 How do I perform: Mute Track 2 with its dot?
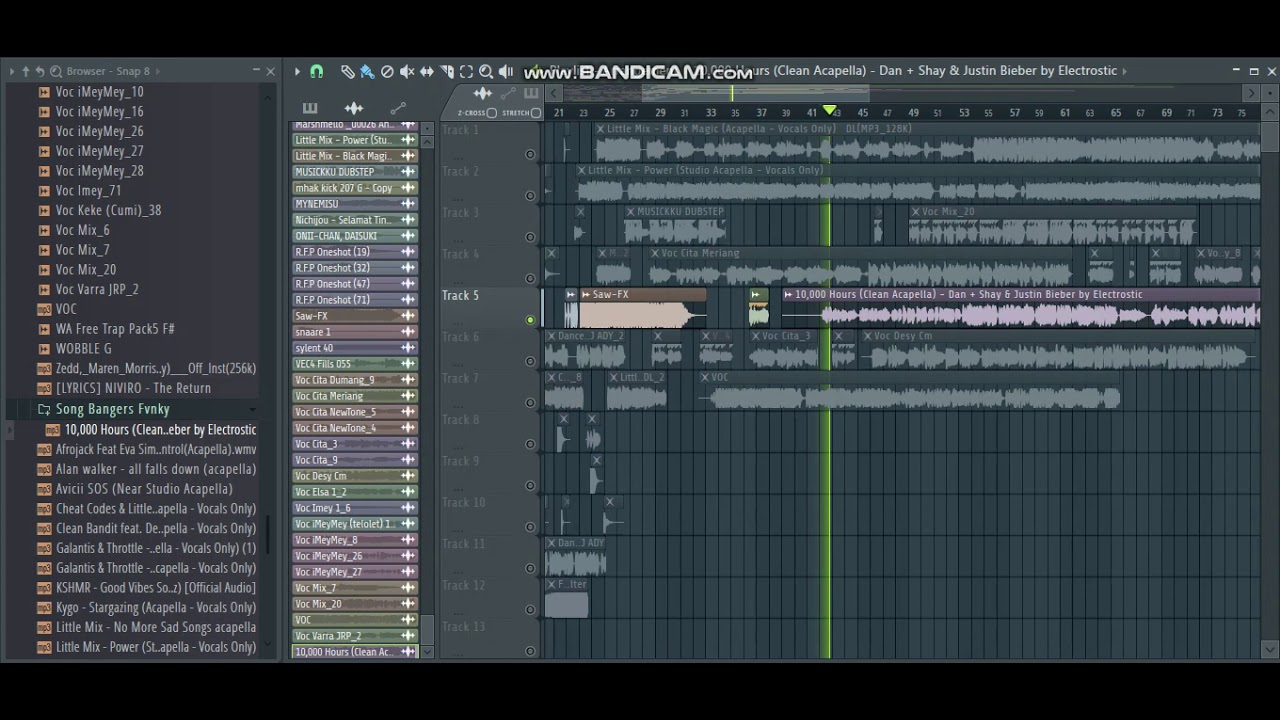[530, 195]
